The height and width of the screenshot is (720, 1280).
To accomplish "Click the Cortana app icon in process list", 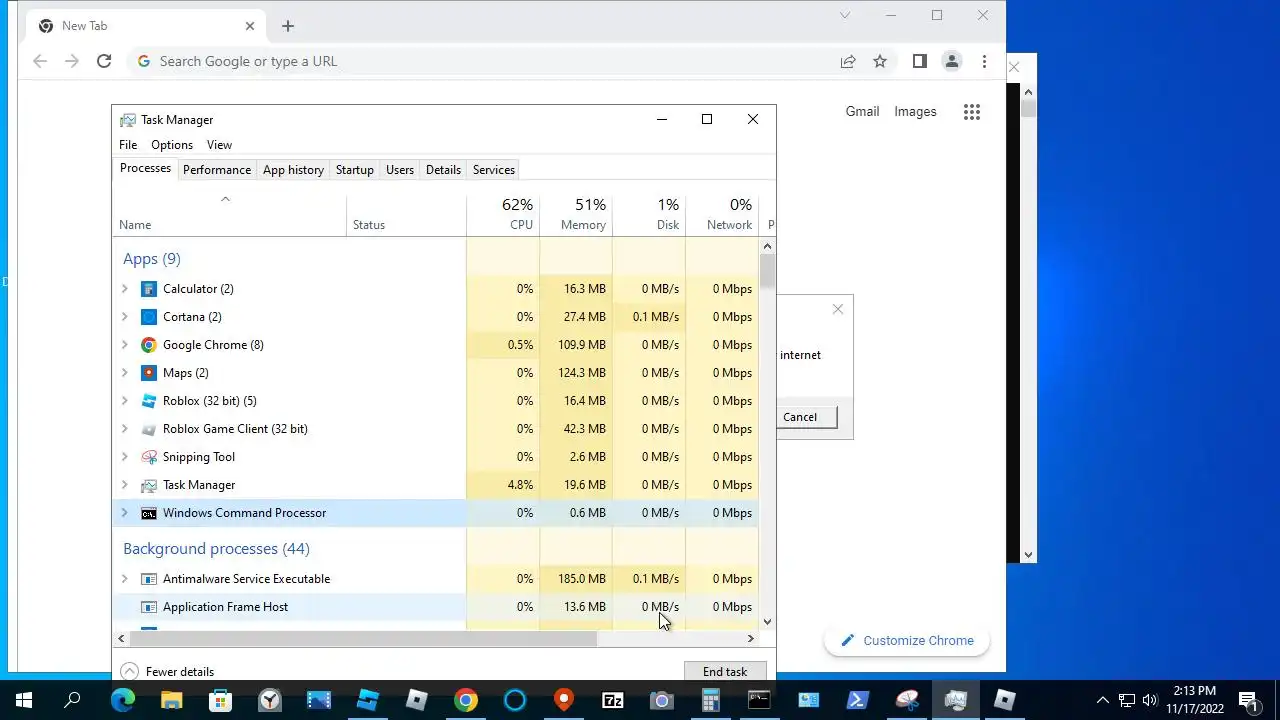I will (x=149, y=317).
